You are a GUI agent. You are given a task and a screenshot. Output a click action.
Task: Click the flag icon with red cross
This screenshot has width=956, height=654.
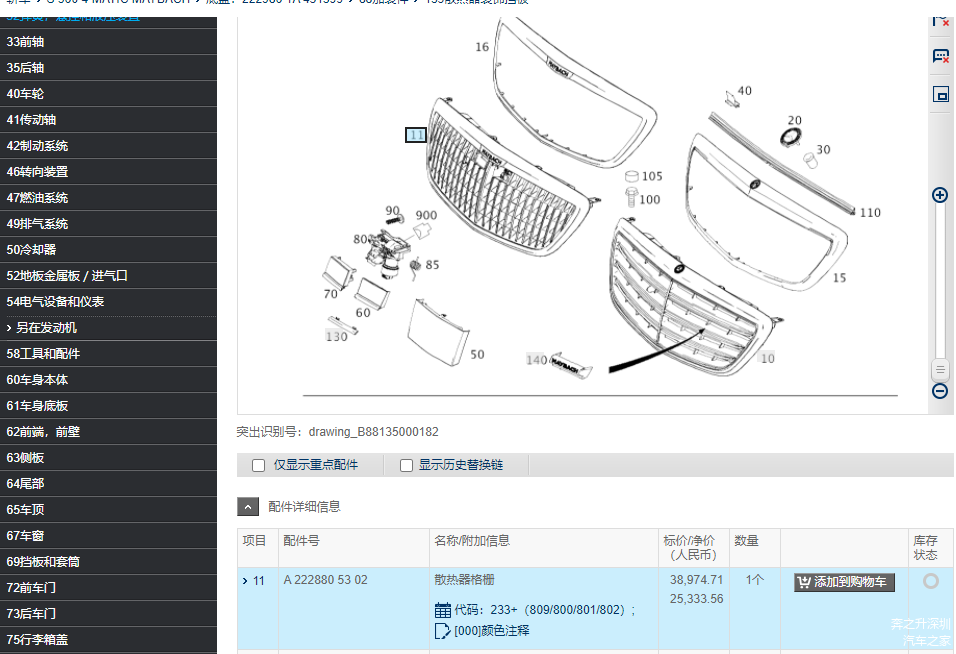(940, 20)
